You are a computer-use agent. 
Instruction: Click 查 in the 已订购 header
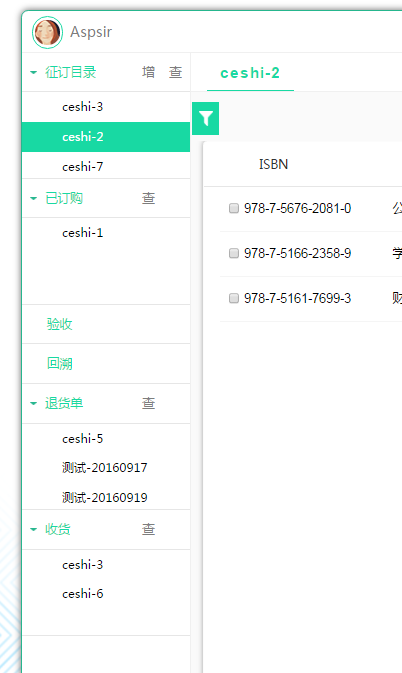click(x=148, y=198)
